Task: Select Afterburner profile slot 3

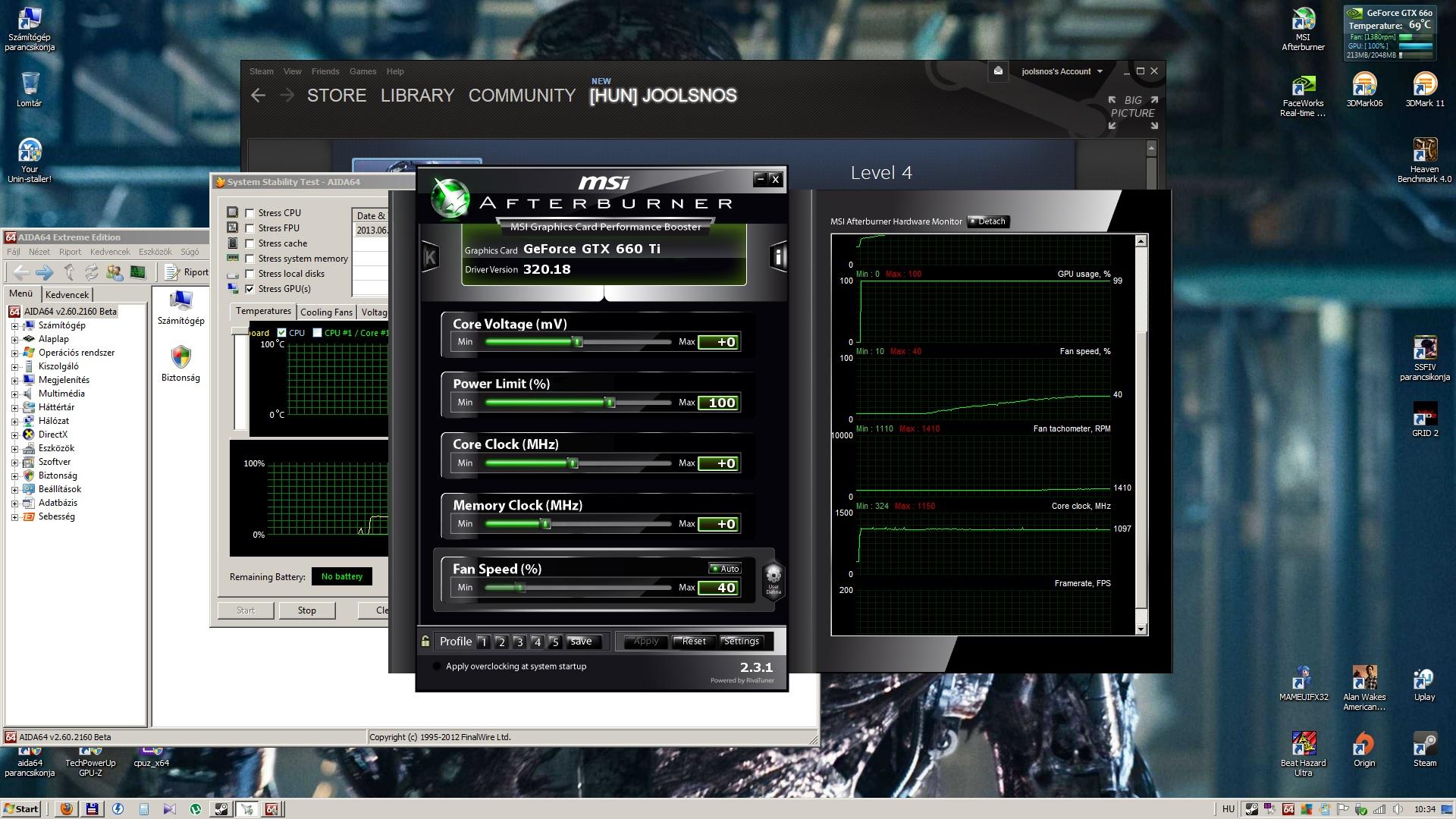Action: coord(519,642)
